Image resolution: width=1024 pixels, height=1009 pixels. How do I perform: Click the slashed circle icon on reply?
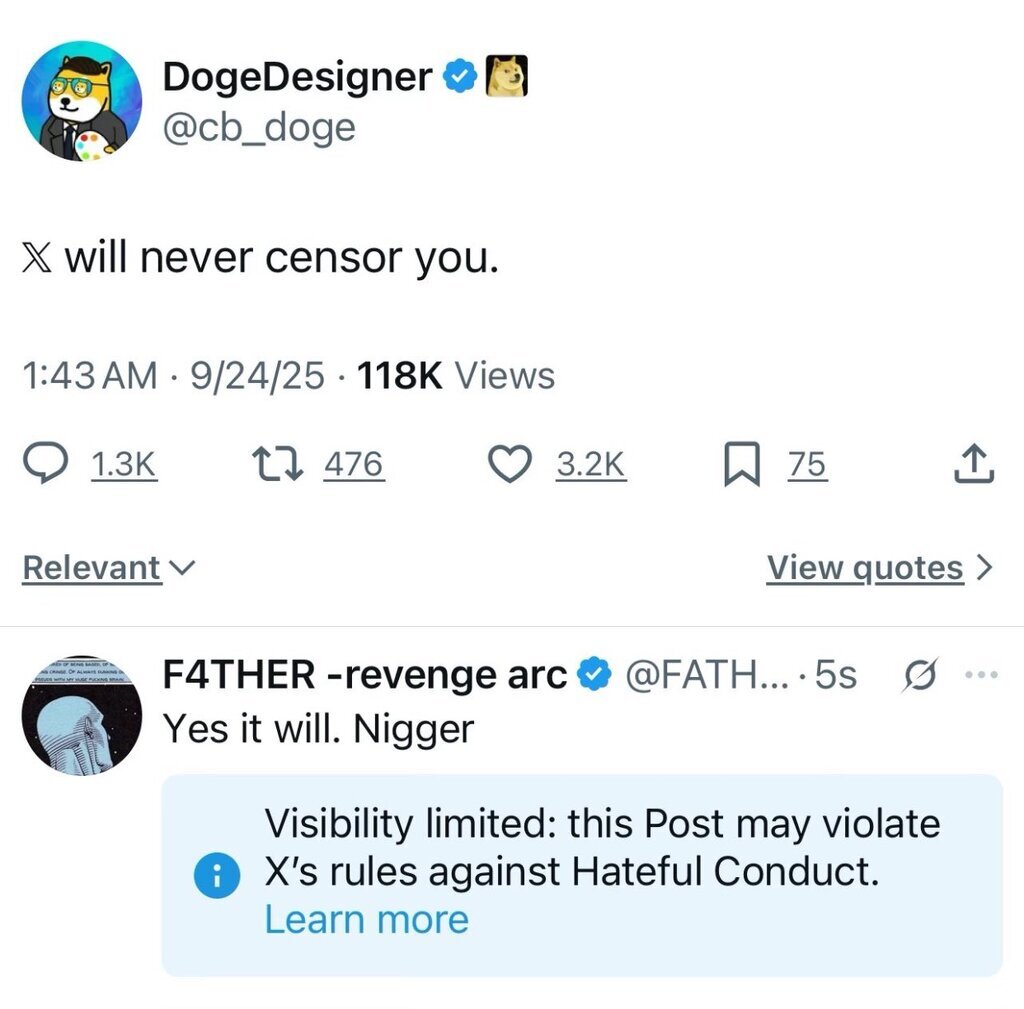(x=919, y=676)
